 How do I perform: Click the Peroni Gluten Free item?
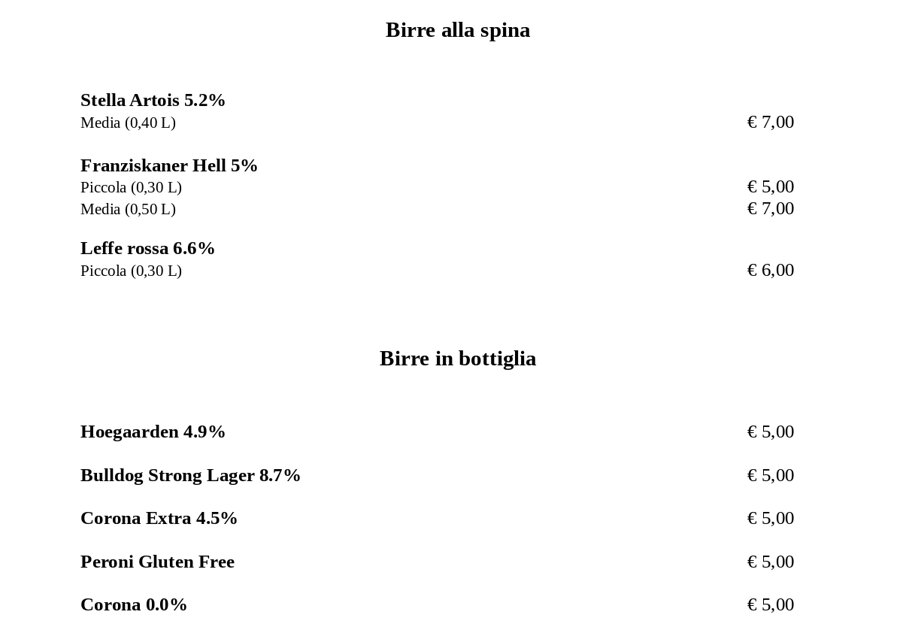157,562
